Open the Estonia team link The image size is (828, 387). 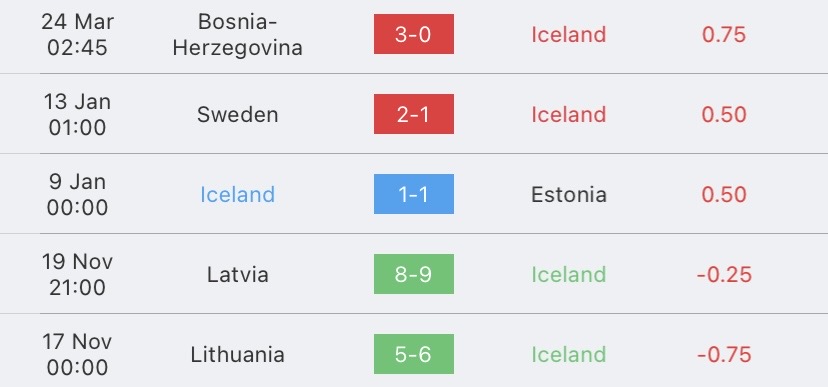[568, 194]
